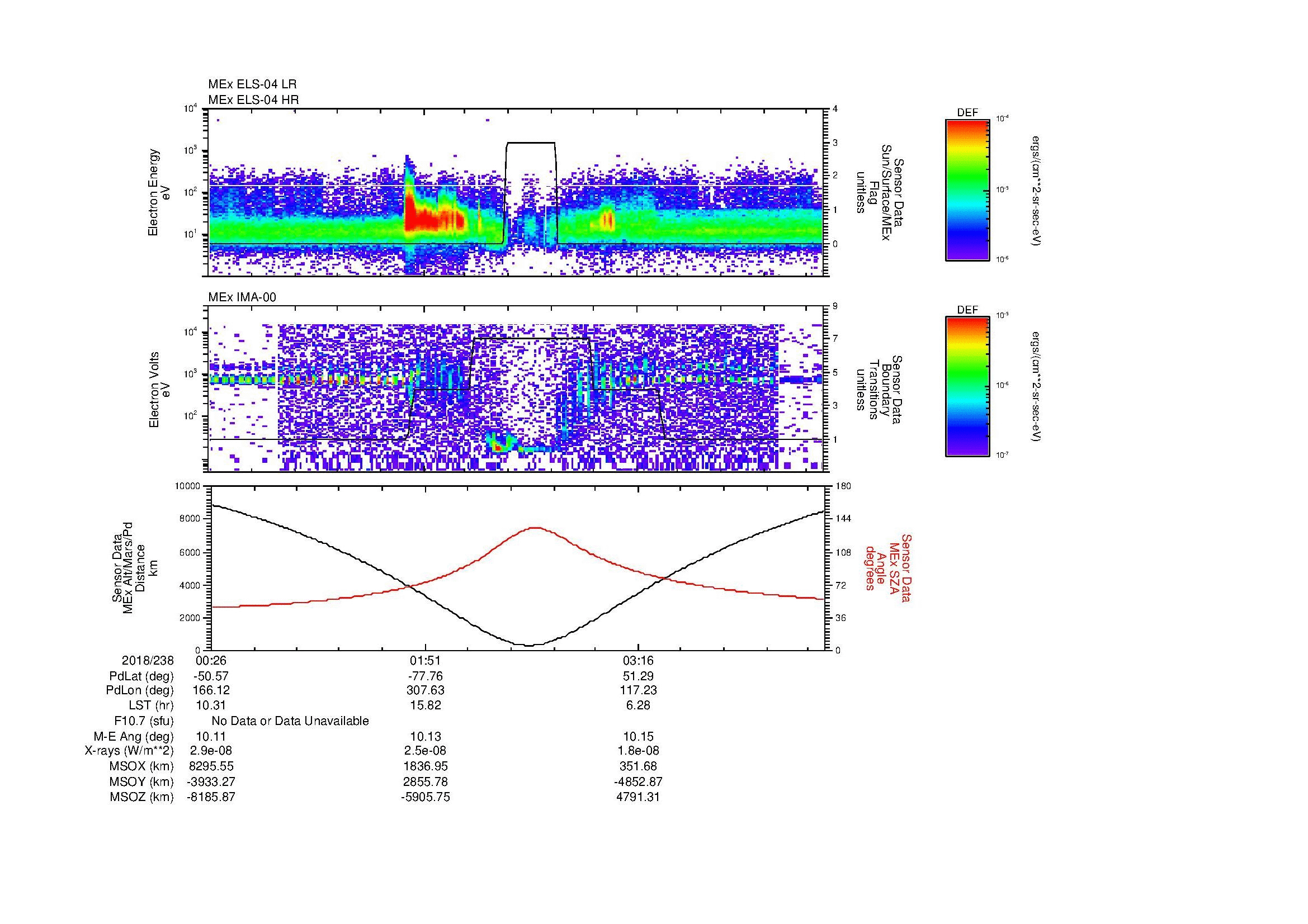Click the 'Electron Energy eV' axis label
The image size is (1308, 924).
[x=159, y=192]
